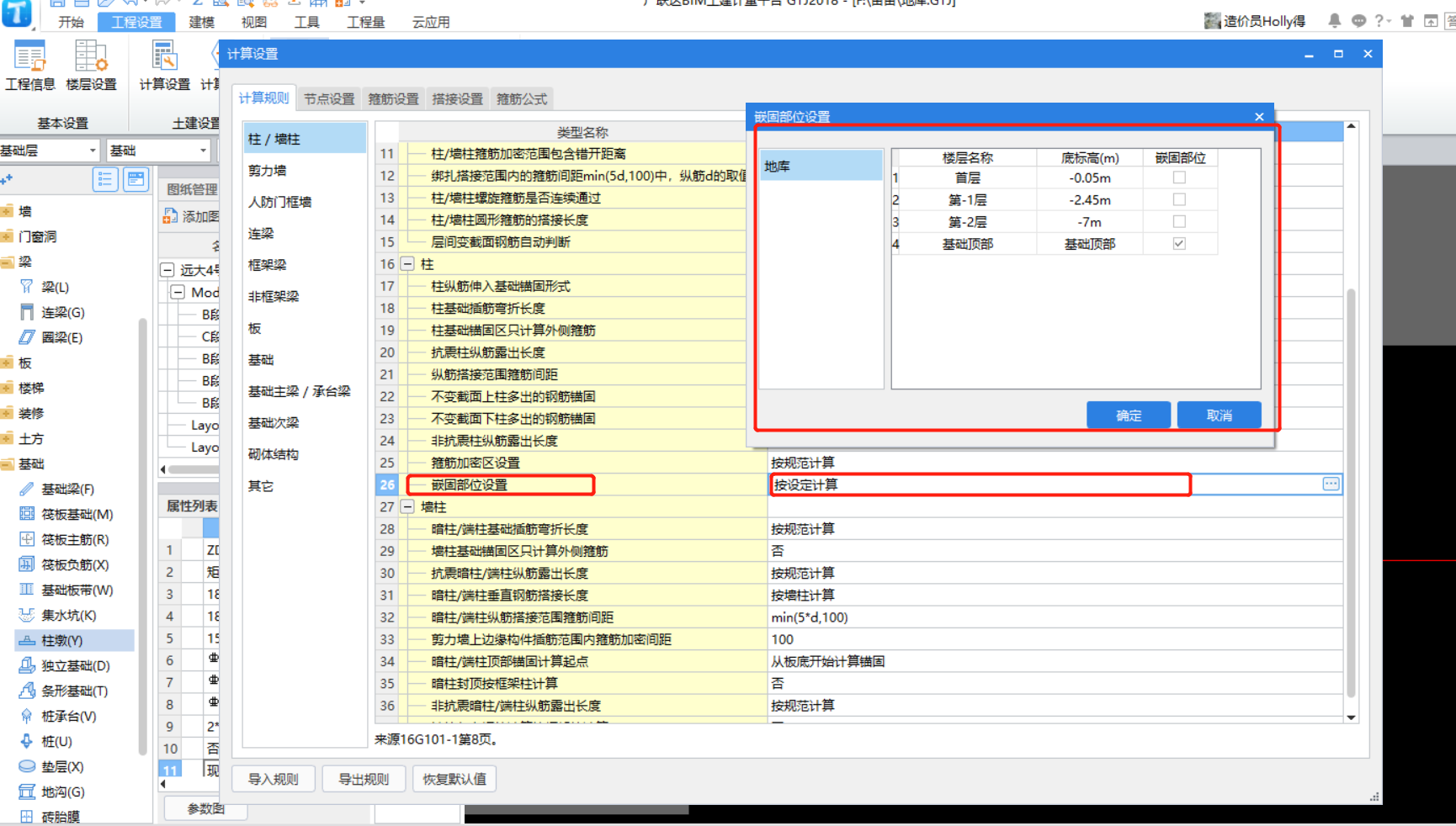
Task: Select the 筏板基础(M) component icon
Action: click(27, 514)
